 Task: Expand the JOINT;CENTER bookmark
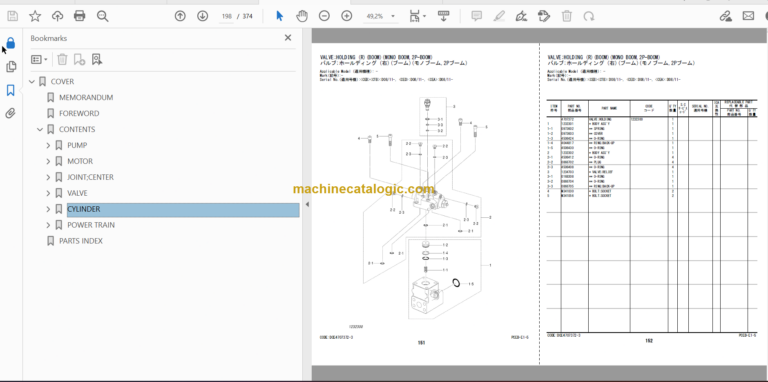48,177
